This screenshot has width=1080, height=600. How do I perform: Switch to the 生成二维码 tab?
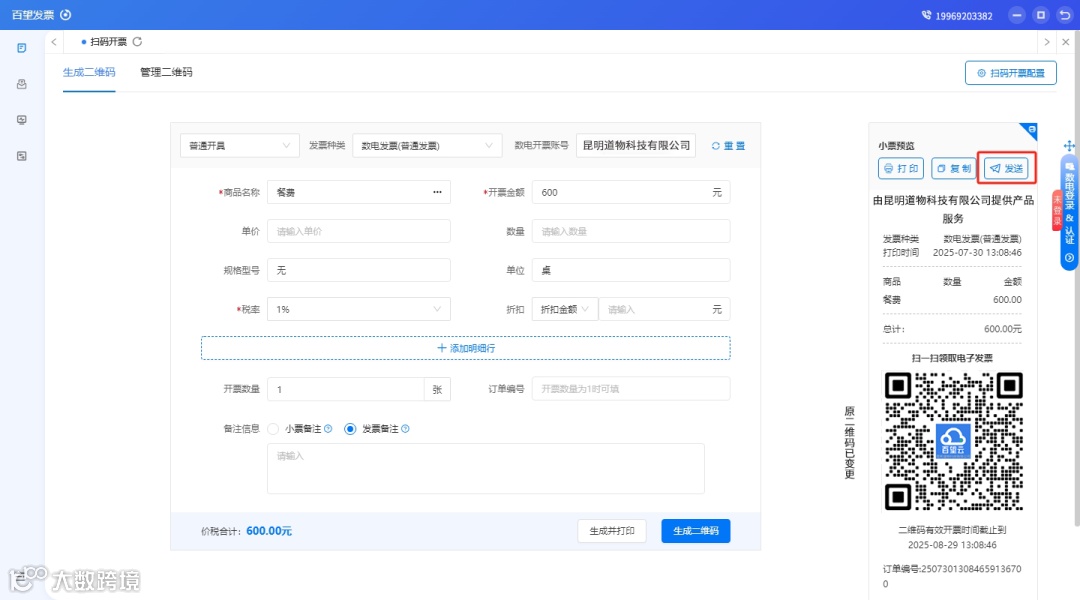click(x=89, y=72)
